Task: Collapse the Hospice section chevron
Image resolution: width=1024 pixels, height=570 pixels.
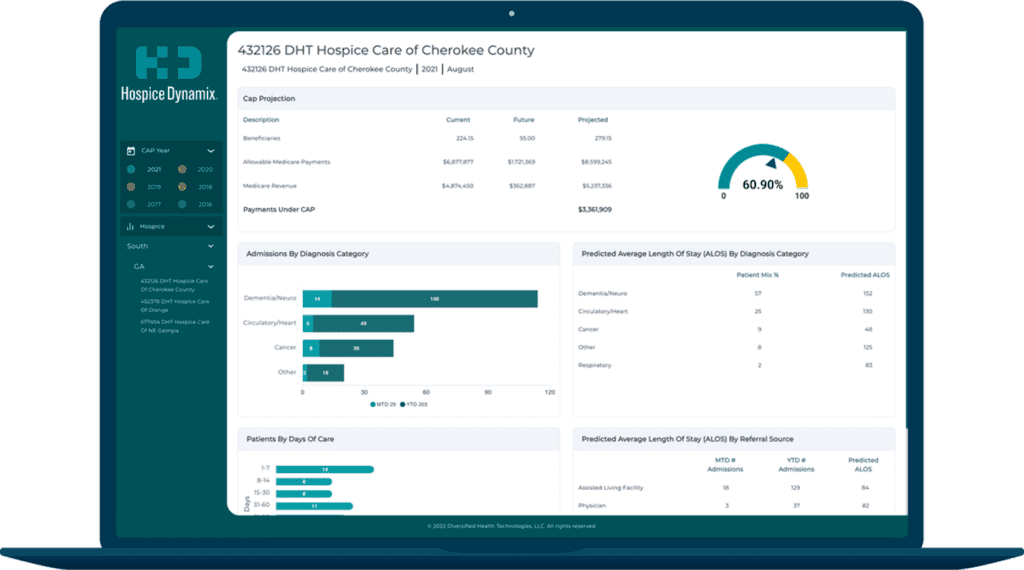Action: 211,227
